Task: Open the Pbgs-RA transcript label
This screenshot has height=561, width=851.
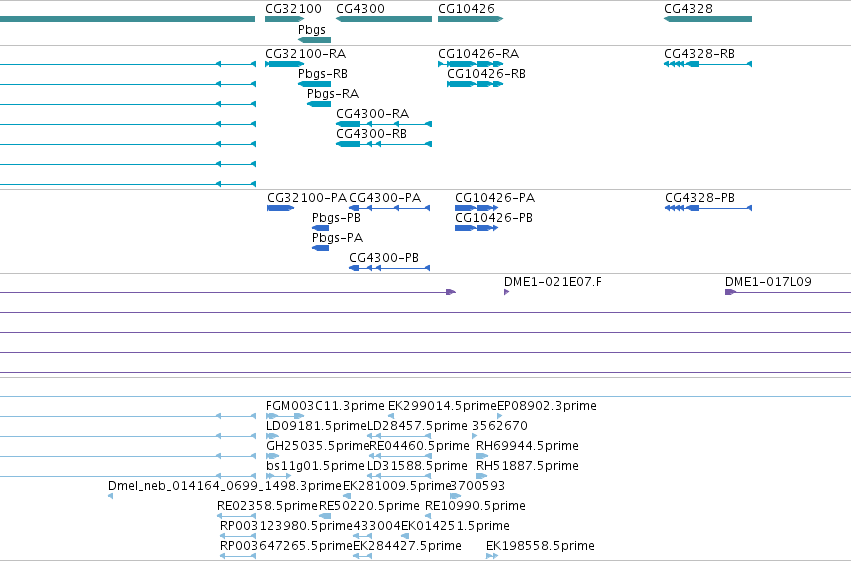Action: pyautogui.click(x=333, y=94)
